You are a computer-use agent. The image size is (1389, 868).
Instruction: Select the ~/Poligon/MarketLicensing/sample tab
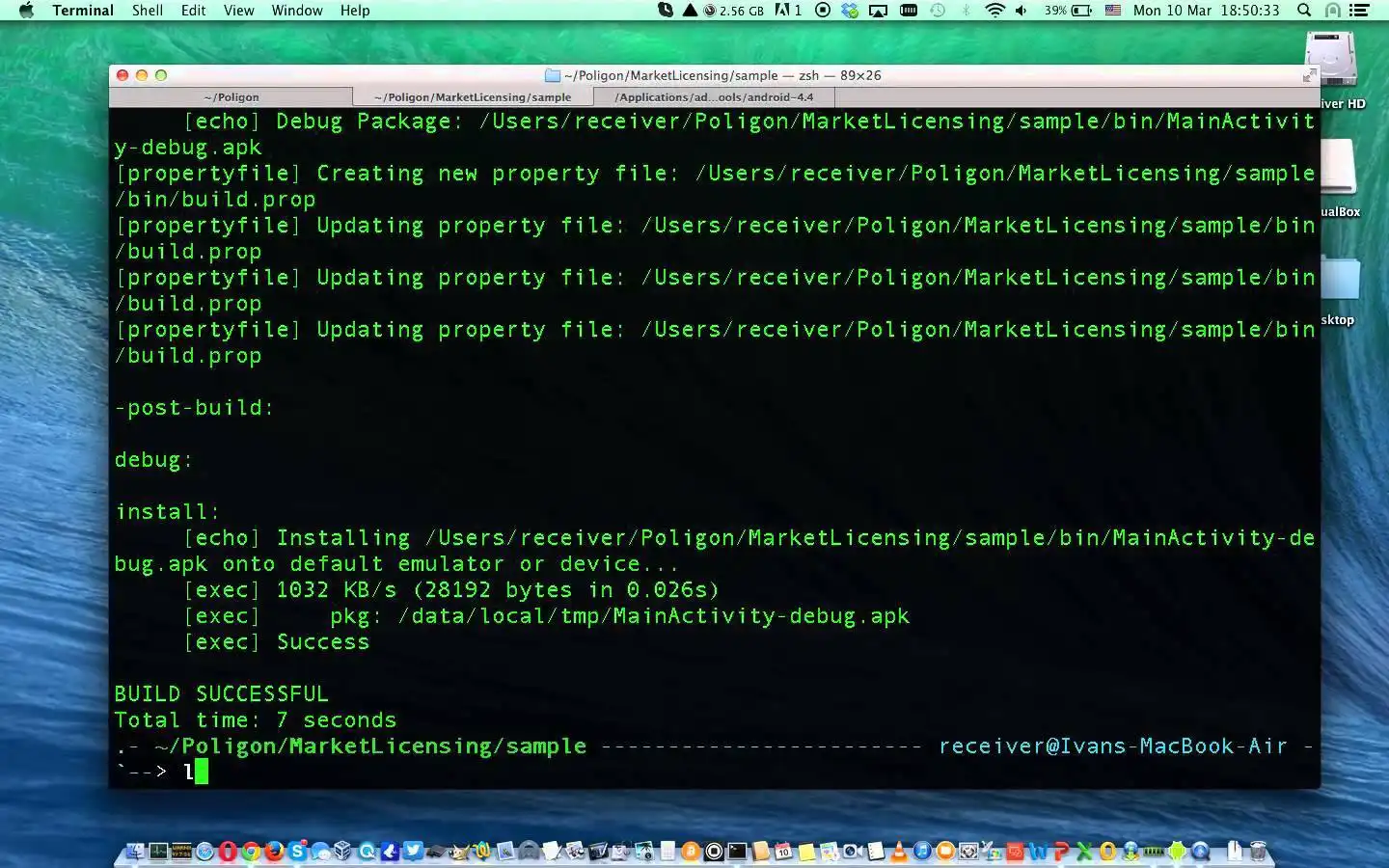click(x=473, y=97)
